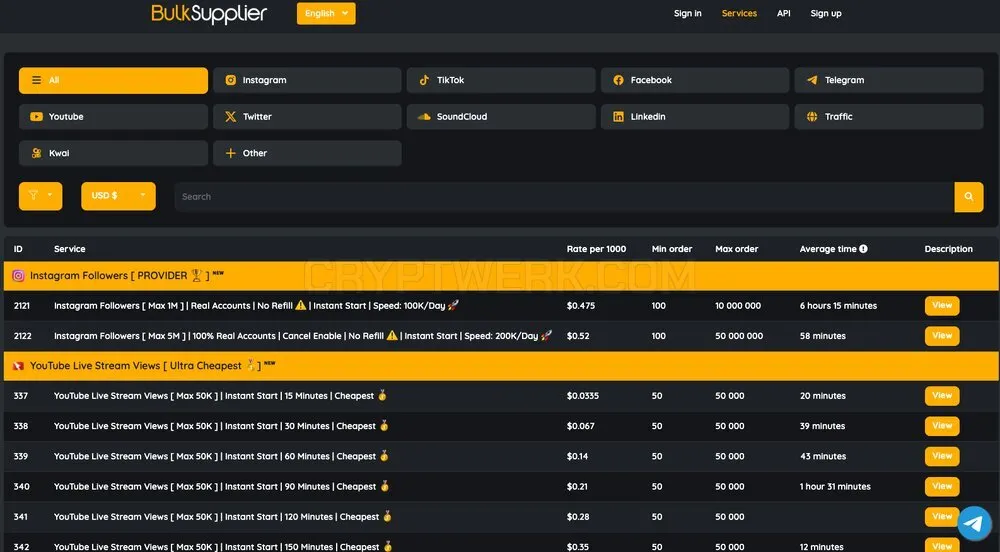
Task: Click the search magnifier button
Action: 969,197
